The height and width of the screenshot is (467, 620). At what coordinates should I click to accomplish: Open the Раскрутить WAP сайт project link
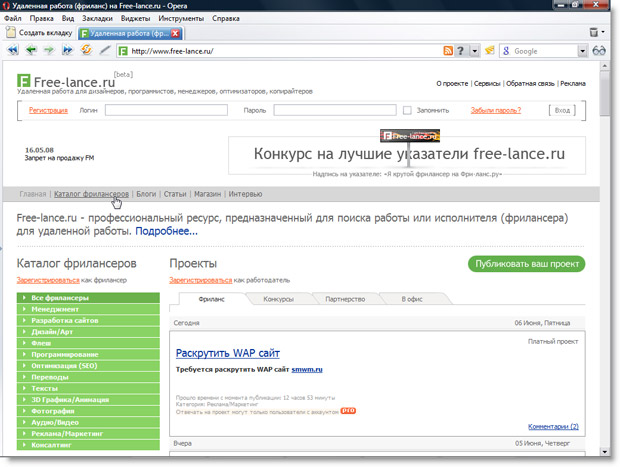pos(228,353)
